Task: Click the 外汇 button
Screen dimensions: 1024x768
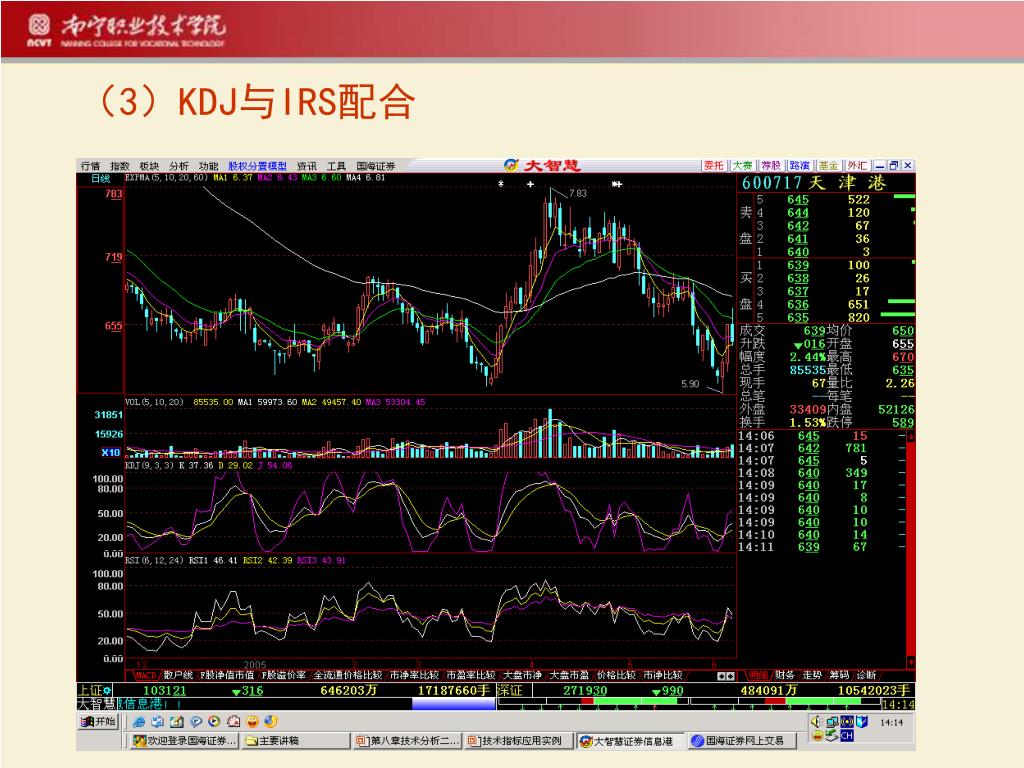Action: [x=857, y=166]
